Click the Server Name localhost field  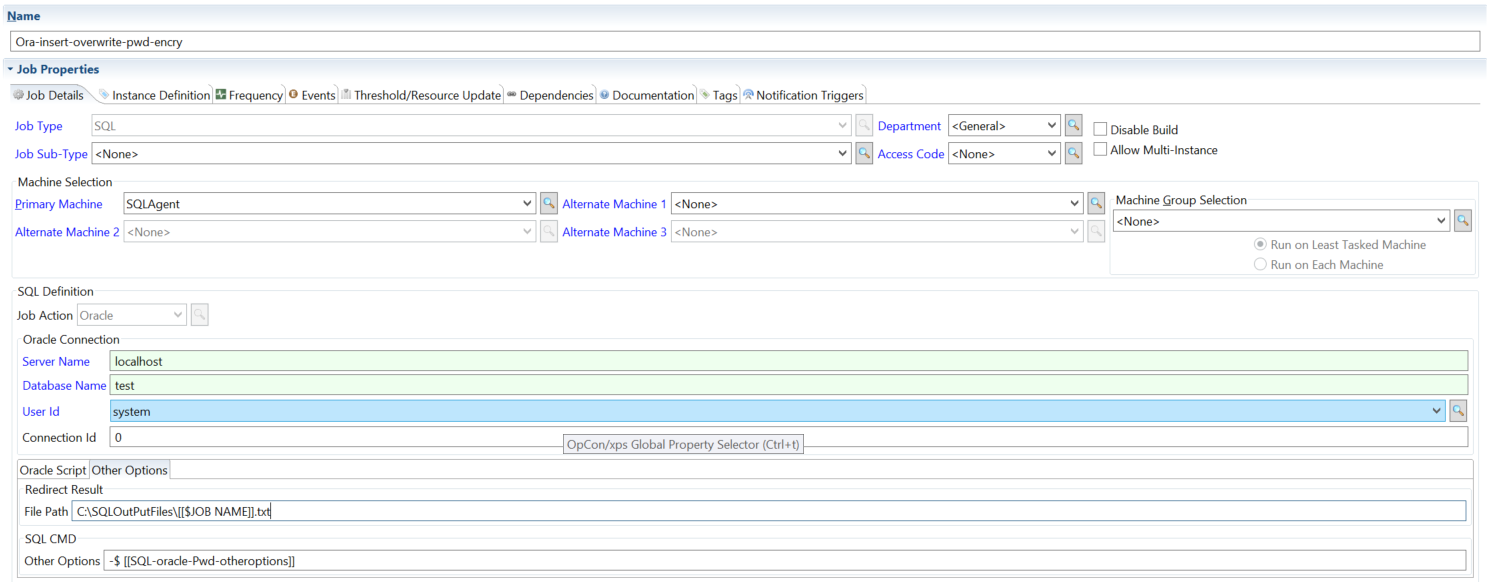789,361
